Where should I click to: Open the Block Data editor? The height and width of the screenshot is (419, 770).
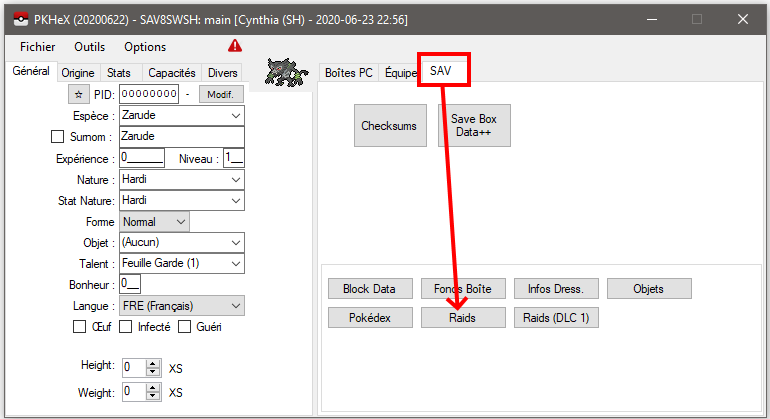(370, 289)
